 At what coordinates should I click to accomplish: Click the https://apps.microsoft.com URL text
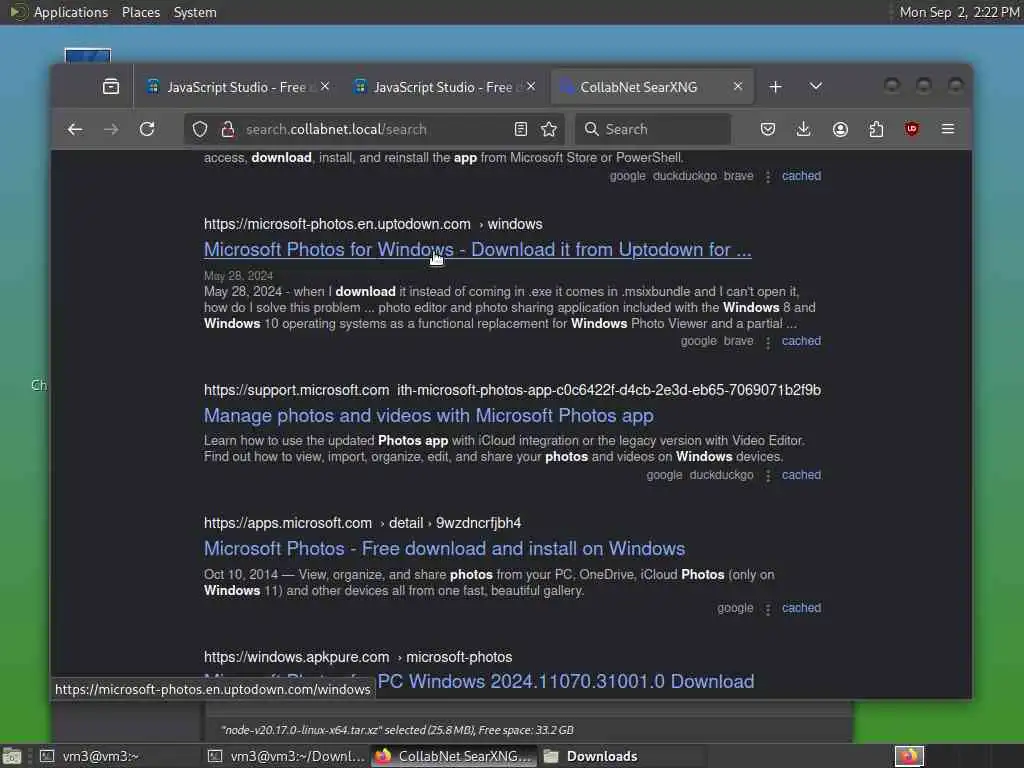click(x=288, y=523)
